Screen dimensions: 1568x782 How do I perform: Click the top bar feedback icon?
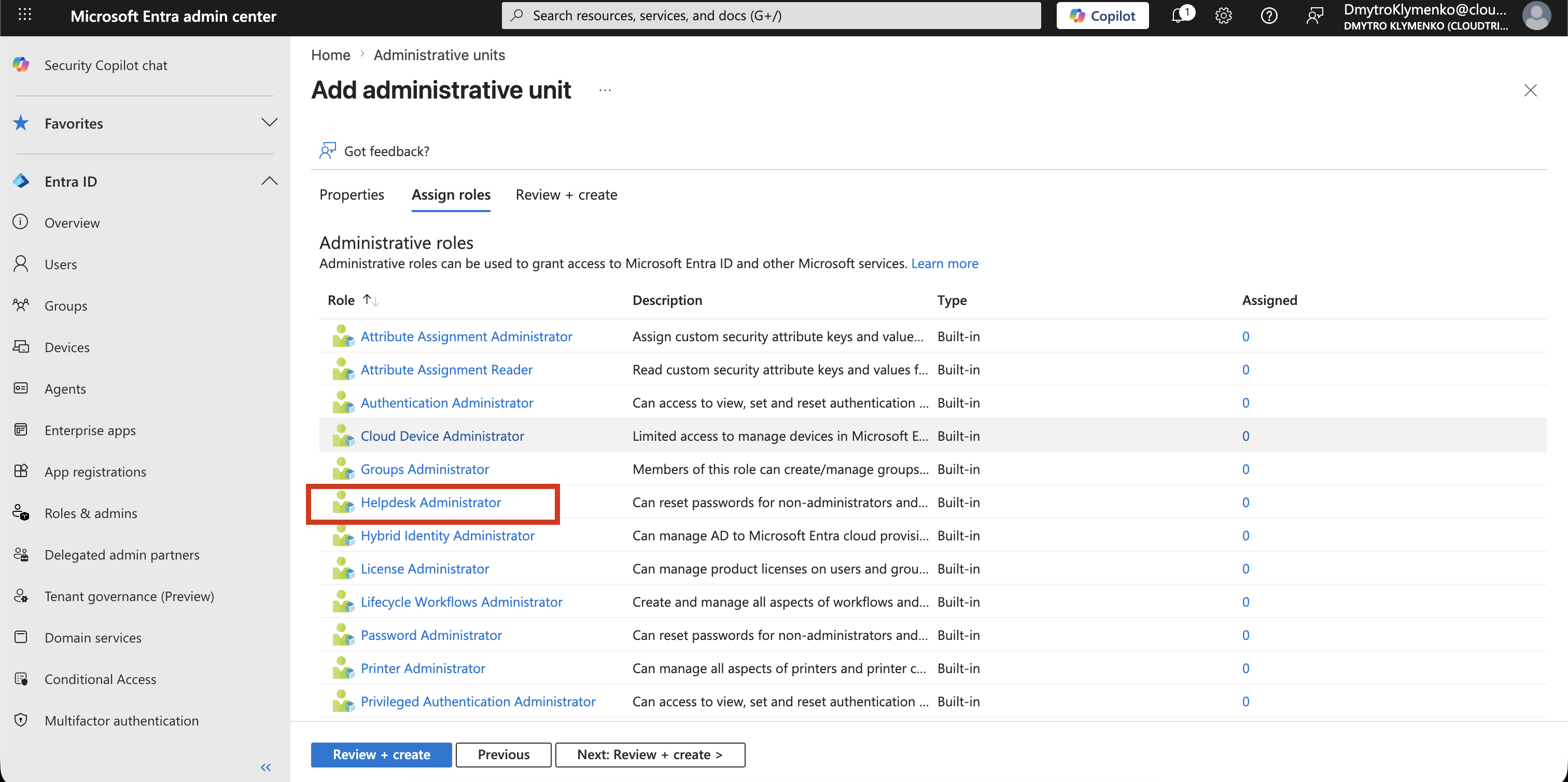point(1314,16)
